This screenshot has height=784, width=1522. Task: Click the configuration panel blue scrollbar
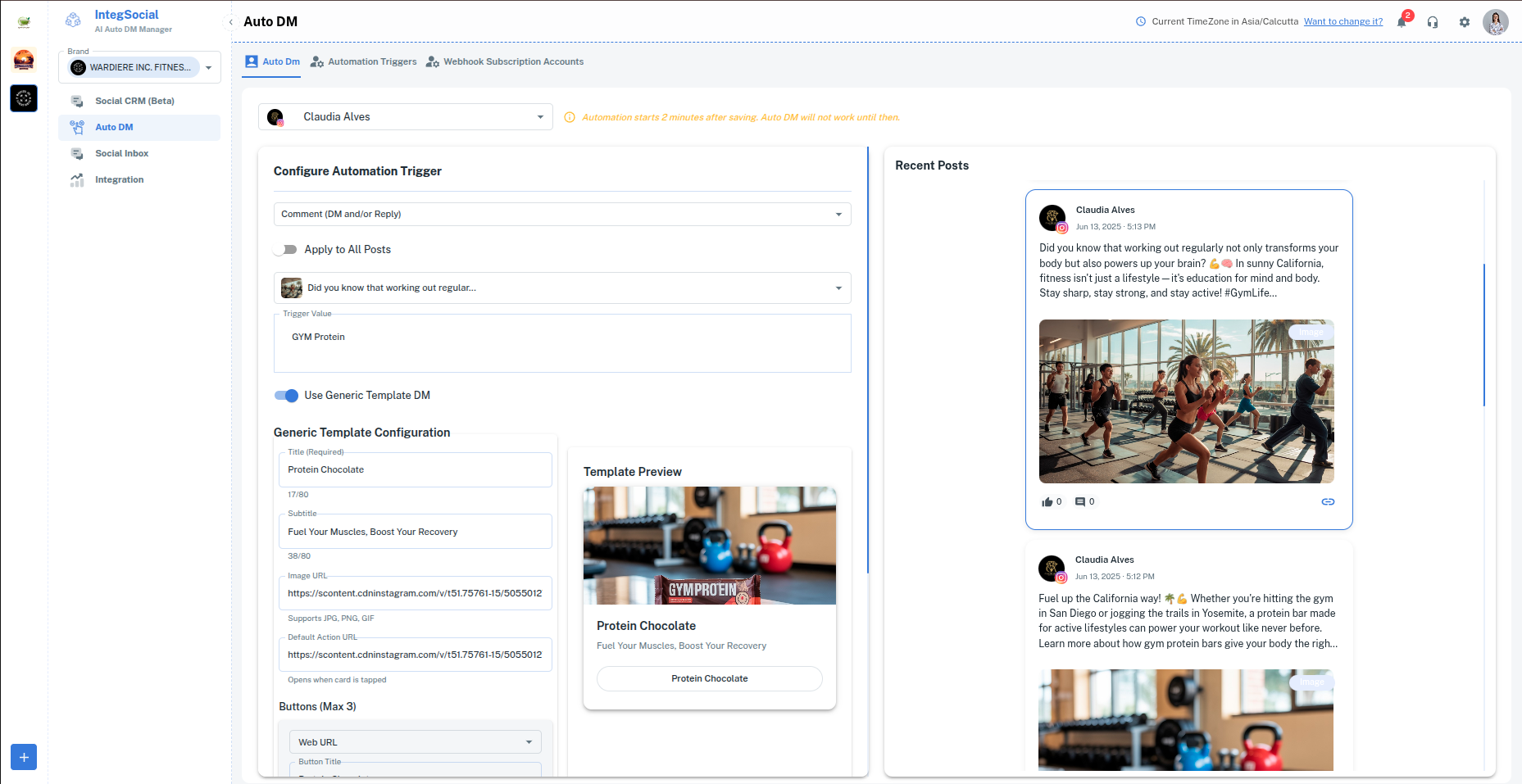tap(867, 360)
